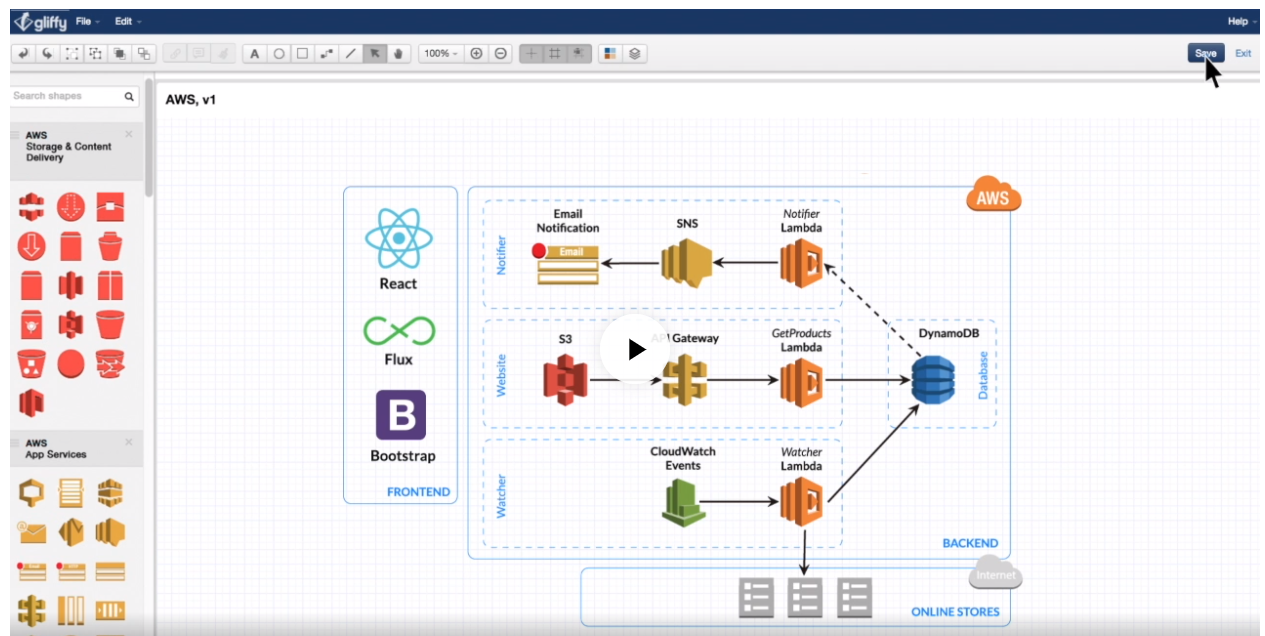The height and width of the screenshot is (636, 1265).
Task: Activate the Pan hand tool
Action: pos(398,54)
